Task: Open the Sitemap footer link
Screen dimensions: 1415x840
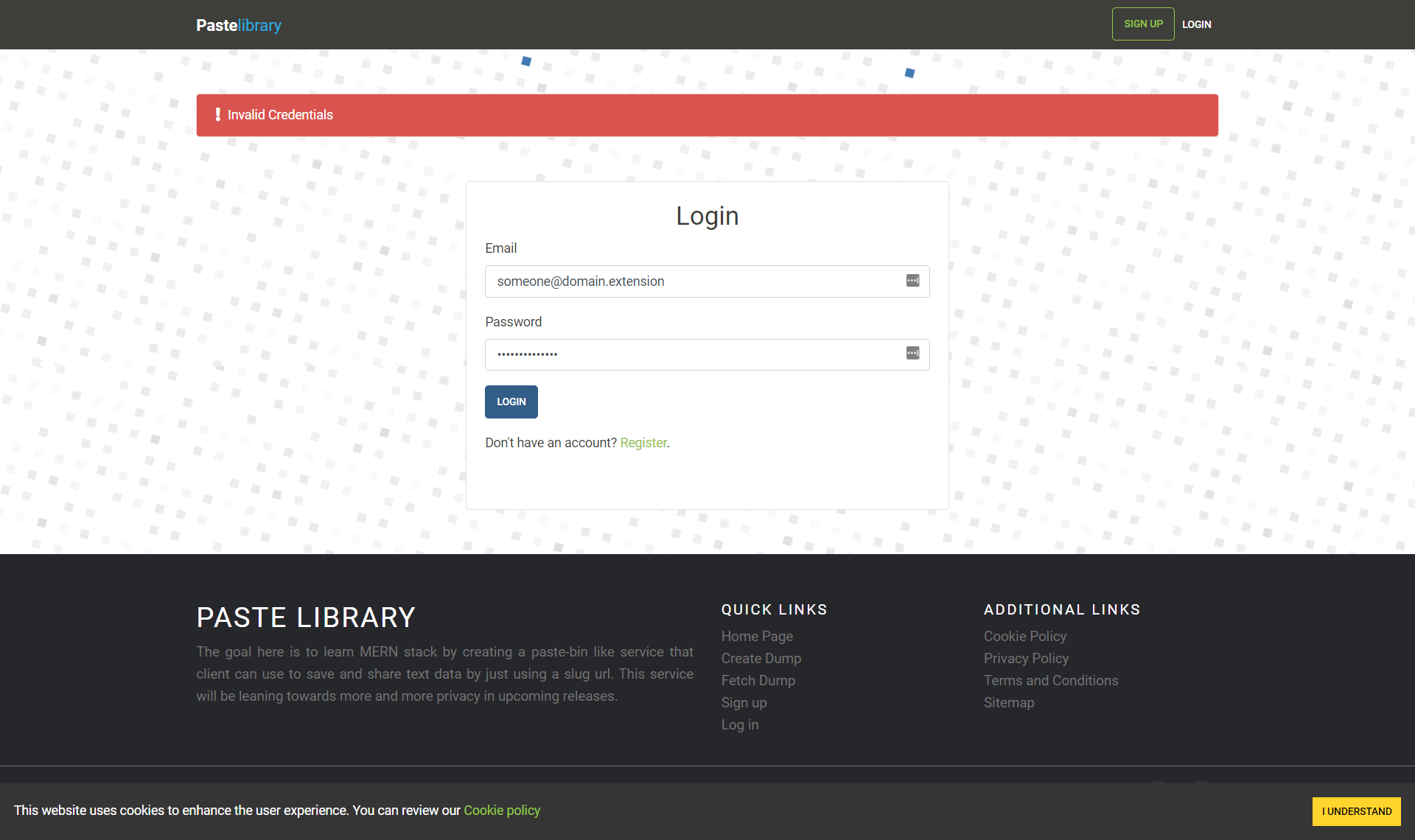Action: coord(1008,702)
